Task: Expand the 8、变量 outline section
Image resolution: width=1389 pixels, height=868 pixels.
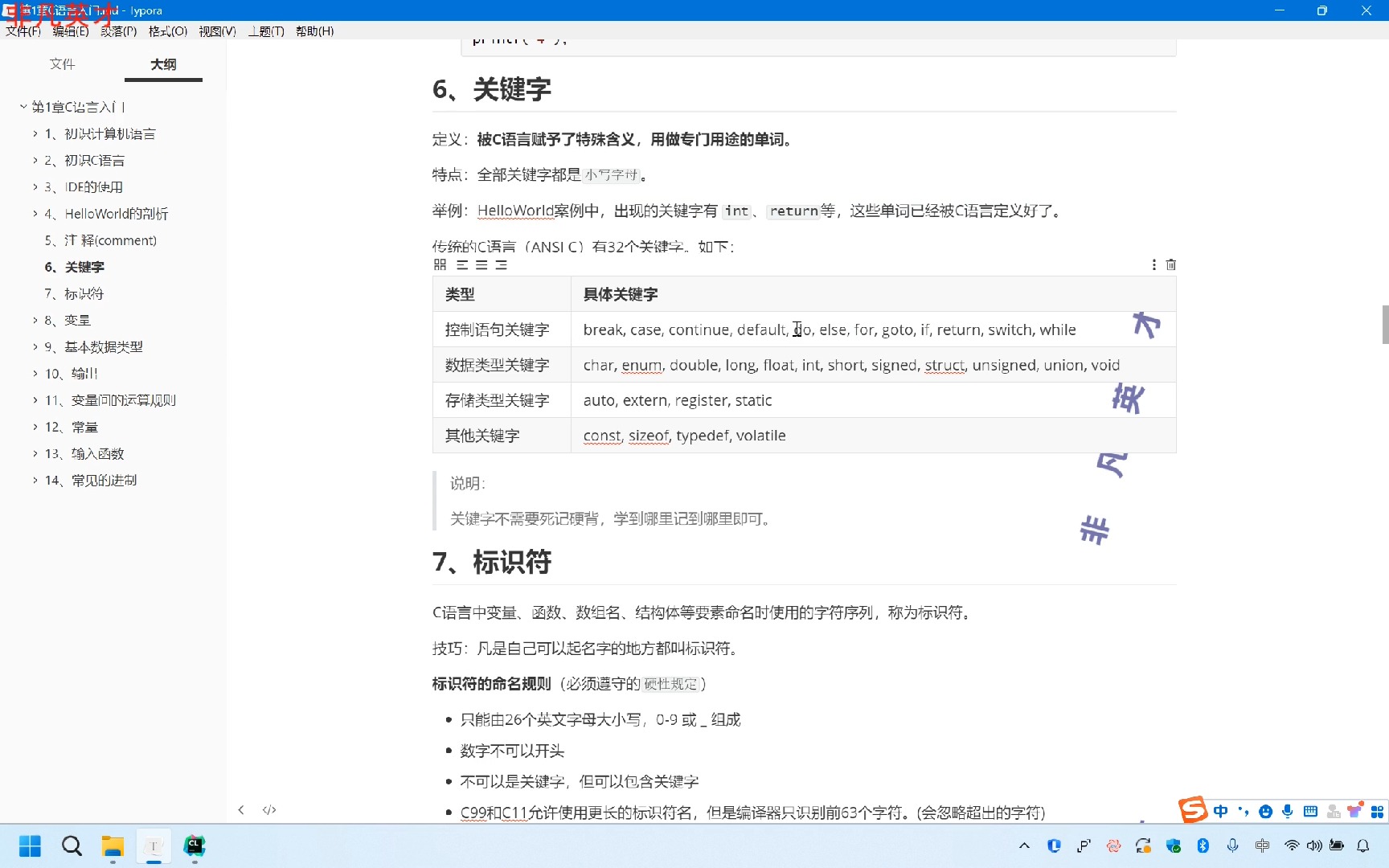Action: point(35,320)
